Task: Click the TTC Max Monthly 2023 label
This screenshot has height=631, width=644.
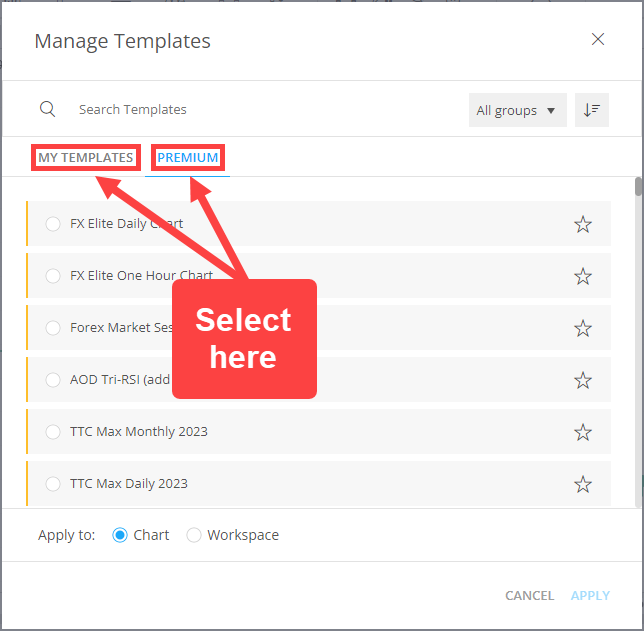Action: 139,432
